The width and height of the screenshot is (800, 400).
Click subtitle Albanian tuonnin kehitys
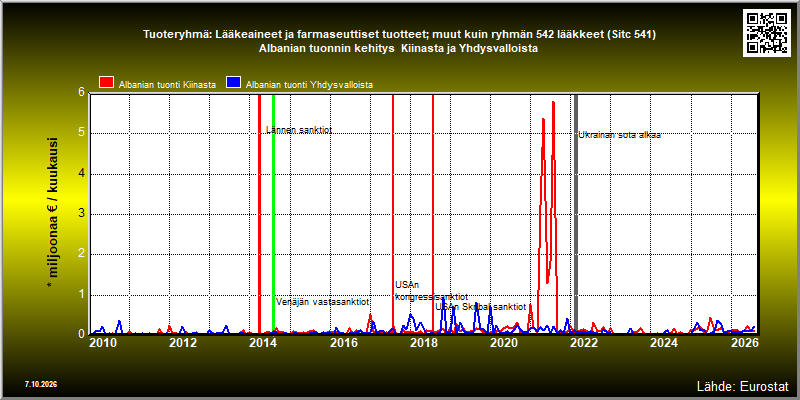[x=399, y=48]
